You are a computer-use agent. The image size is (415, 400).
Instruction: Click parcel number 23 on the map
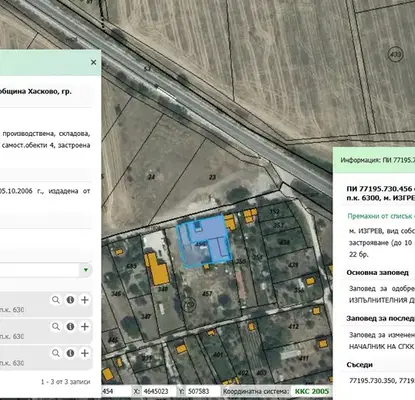(212, 177)
